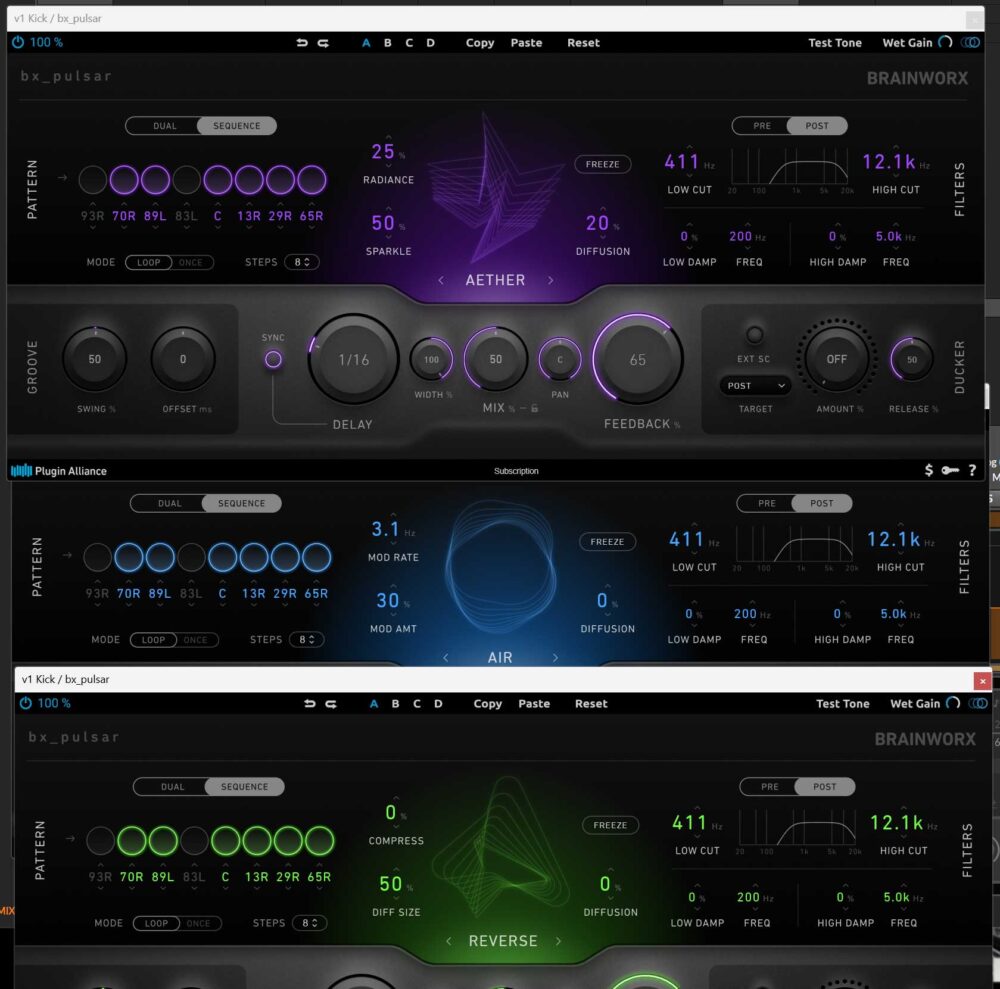Toggle the Mix lock icon
This screenshot has height=989, width=1000.
pyautogui.click(x=534, y=408)
